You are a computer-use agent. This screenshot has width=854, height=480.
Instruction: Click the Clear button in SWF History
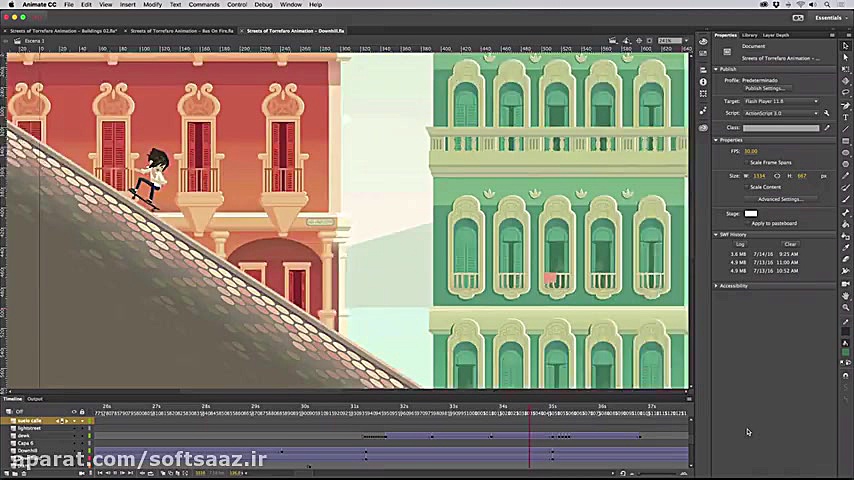790,244
